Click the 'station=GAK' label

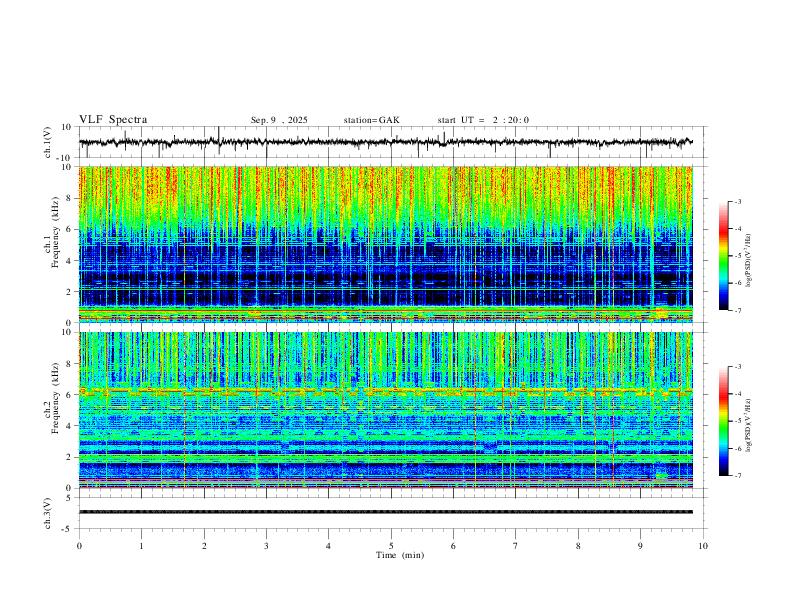point(371,120)
